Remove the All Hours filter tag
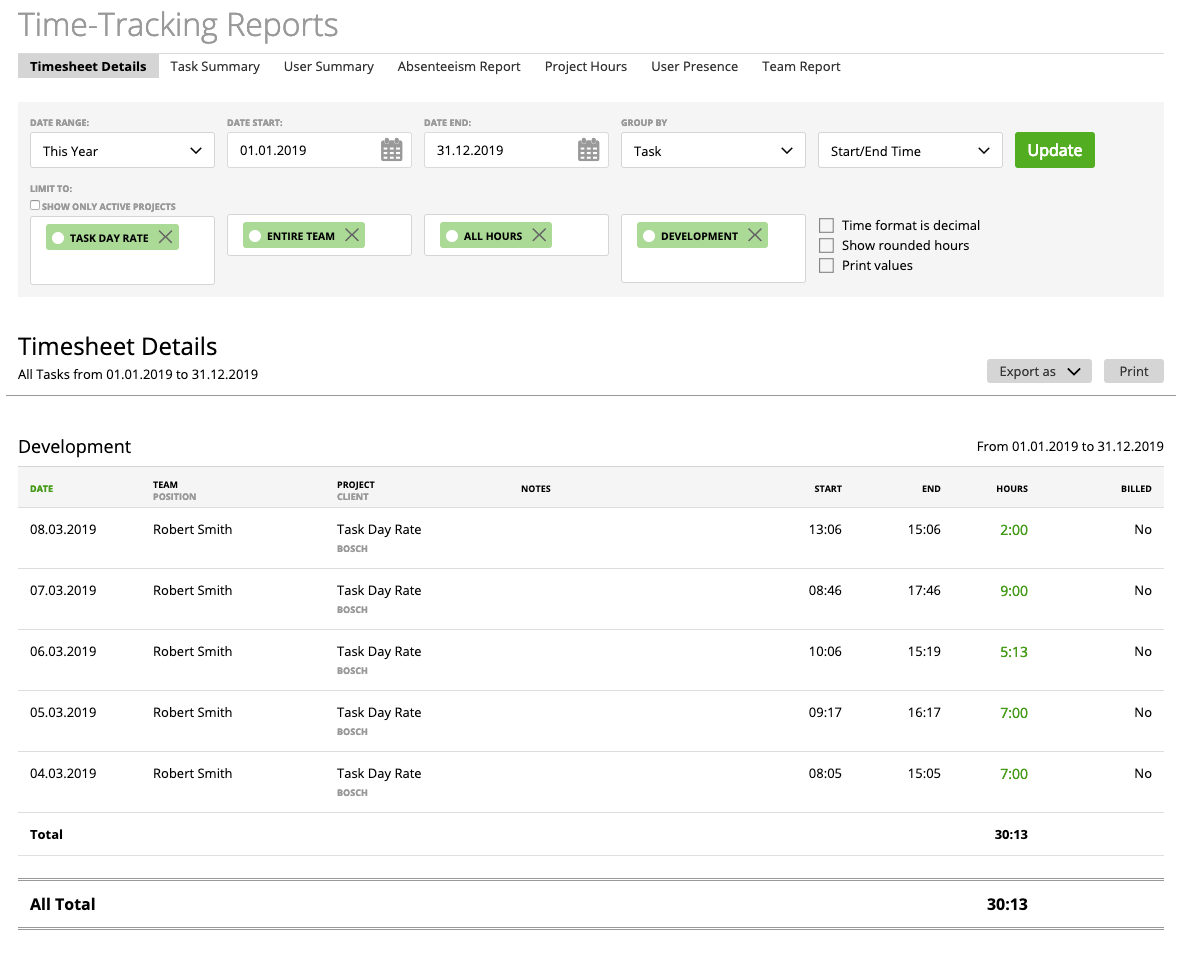 pos(539,235)
